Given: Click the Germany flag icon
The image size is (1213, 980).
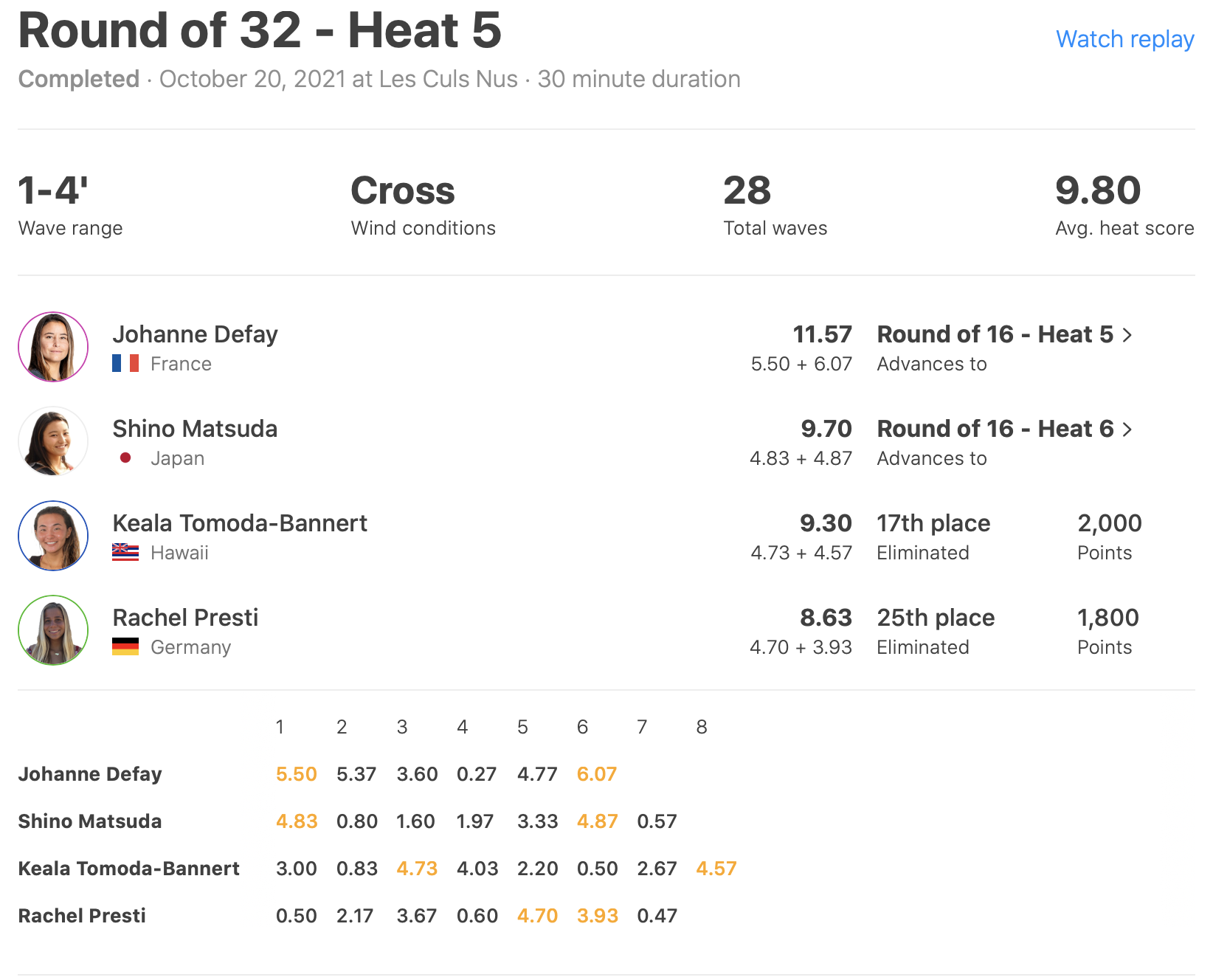Looking at the screenshot, I should tap(125, 647).
